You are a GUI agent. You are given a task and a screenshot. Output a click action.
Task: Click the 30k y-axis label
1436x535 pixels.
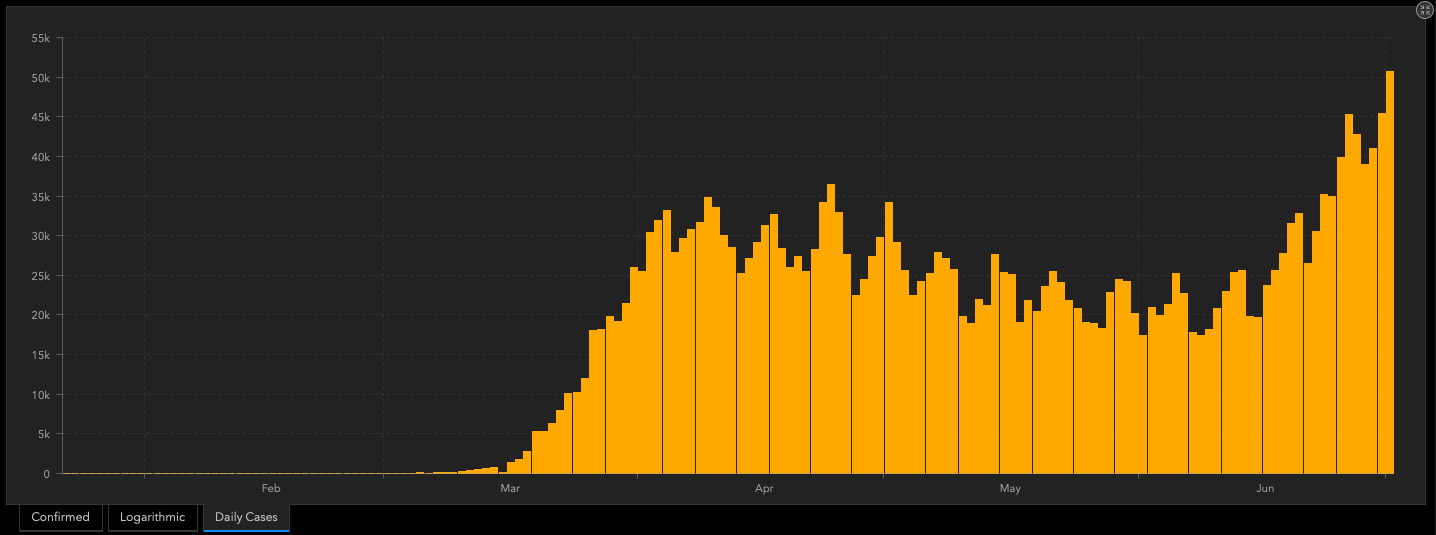click(x=41, y=236)
